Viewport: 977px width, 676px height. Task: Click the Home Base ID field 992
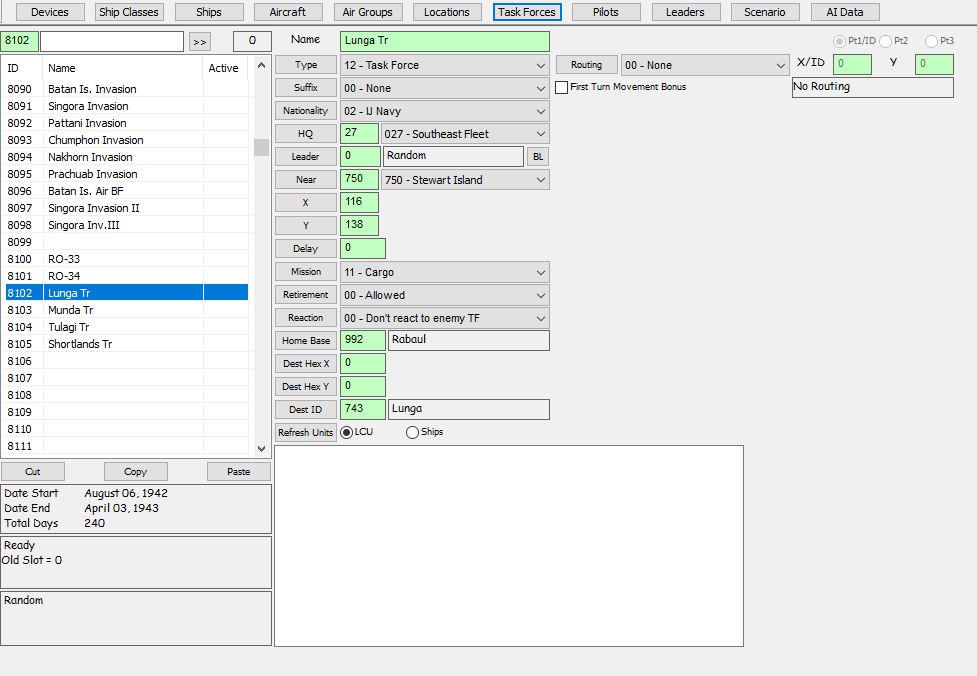(363, 340)
